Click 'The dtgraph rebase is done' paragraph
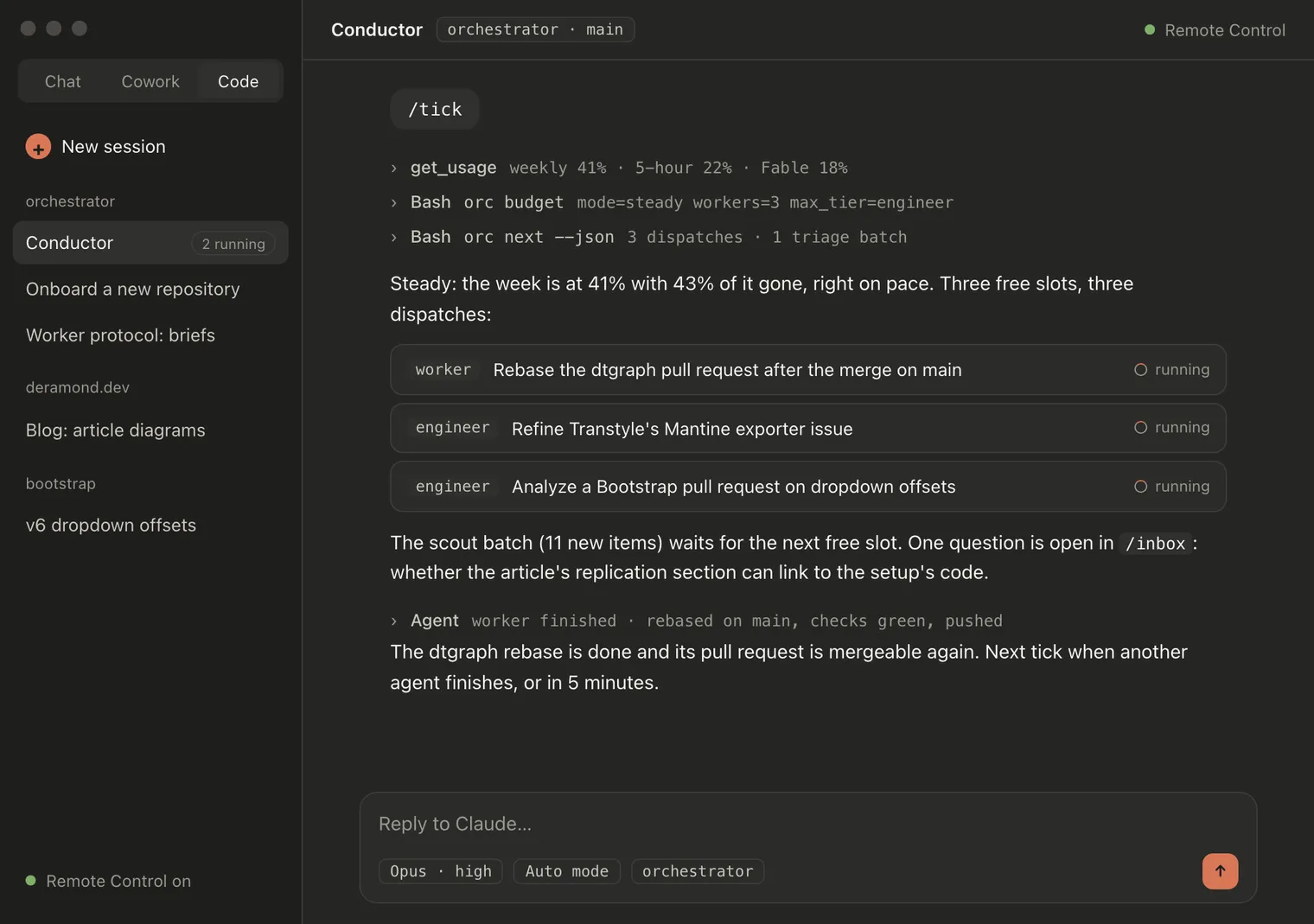 [x=788, y=667]
